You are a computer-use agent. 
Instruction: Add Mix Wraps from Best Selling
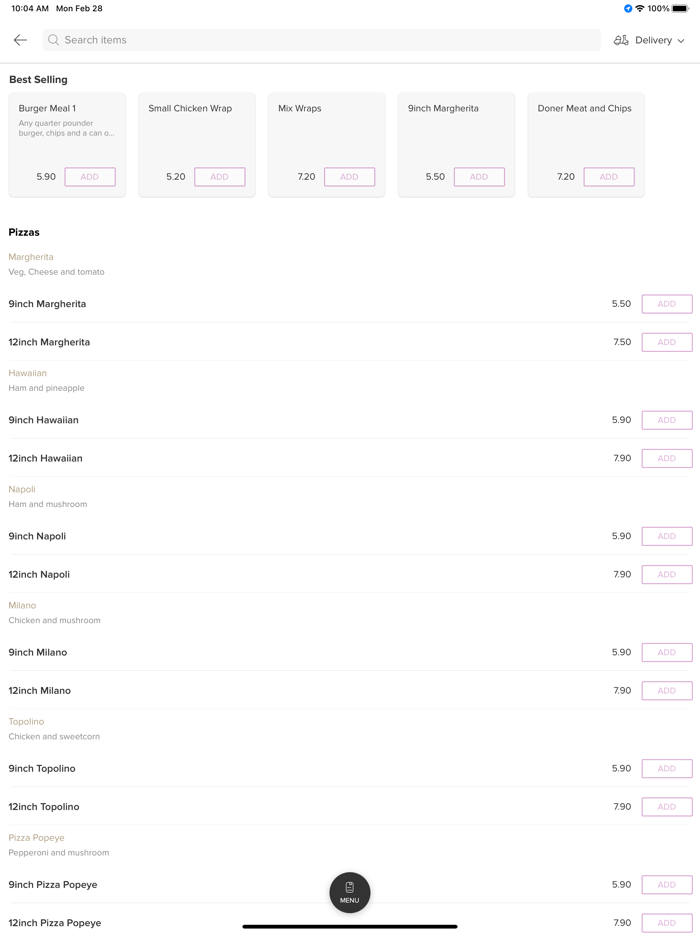point(349,177)
